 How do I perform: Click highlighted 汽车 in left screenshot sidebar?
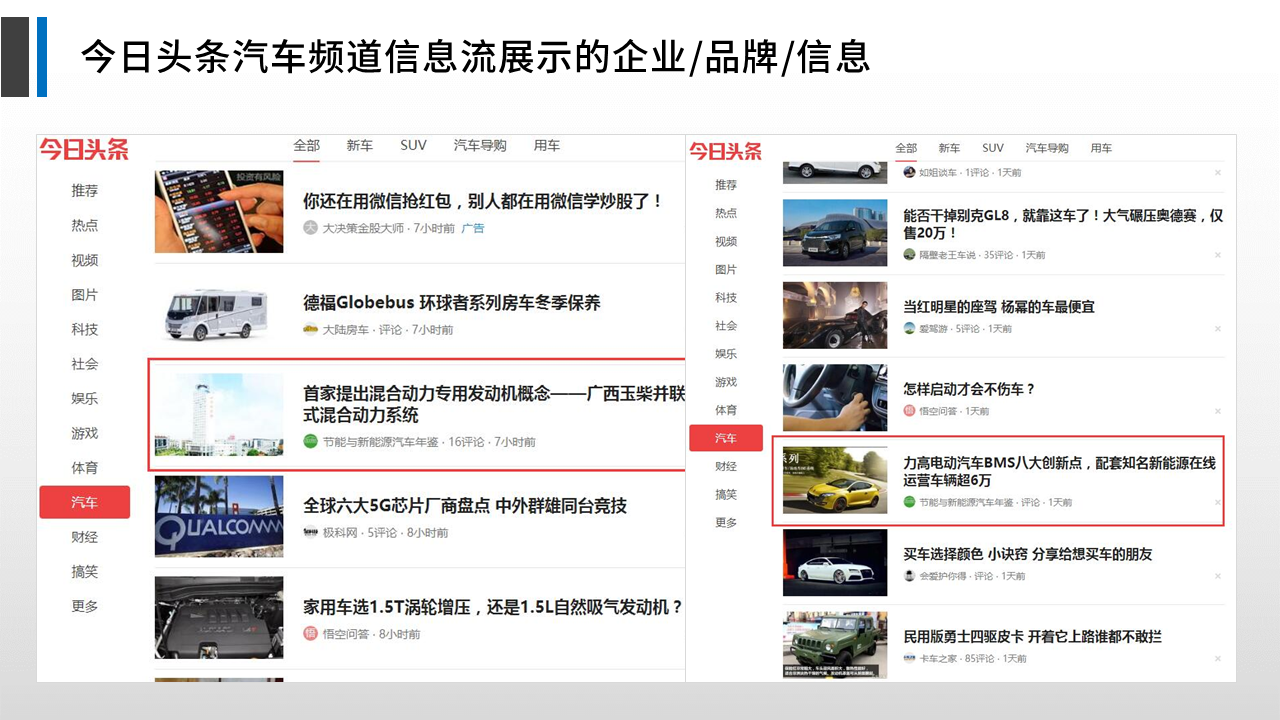point(85,502)
